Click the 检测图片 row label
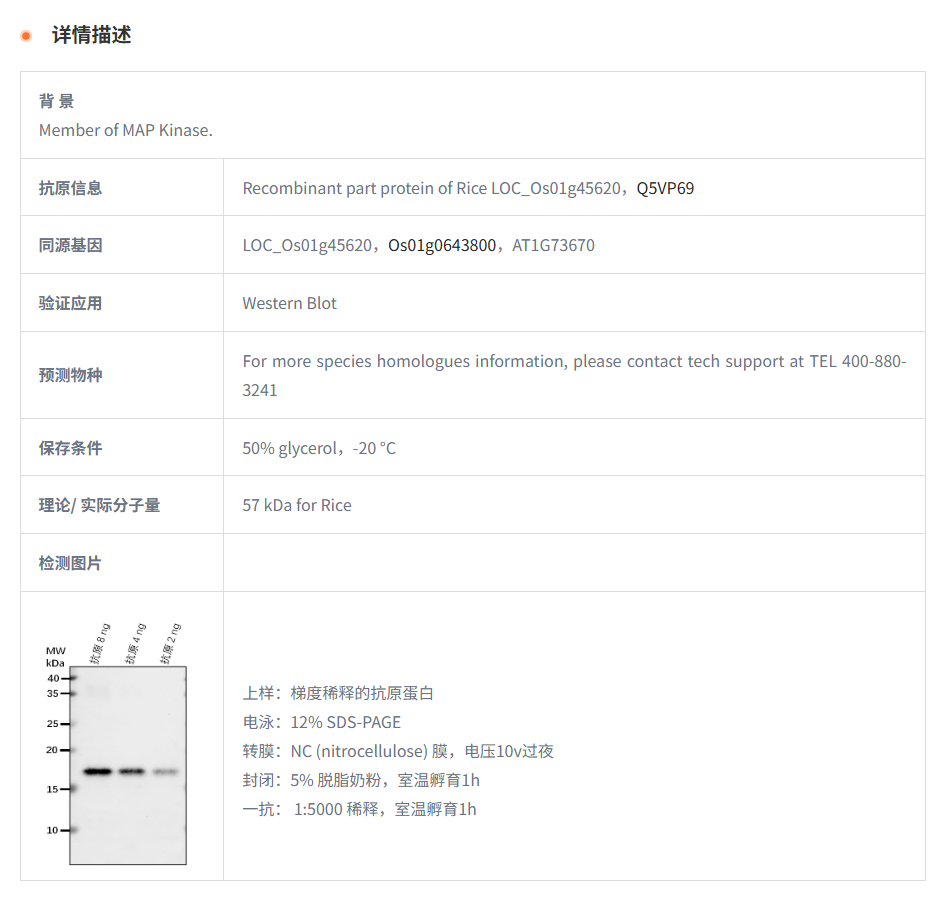The width and height of the screenshot is (943, 898). click(70, 563)
